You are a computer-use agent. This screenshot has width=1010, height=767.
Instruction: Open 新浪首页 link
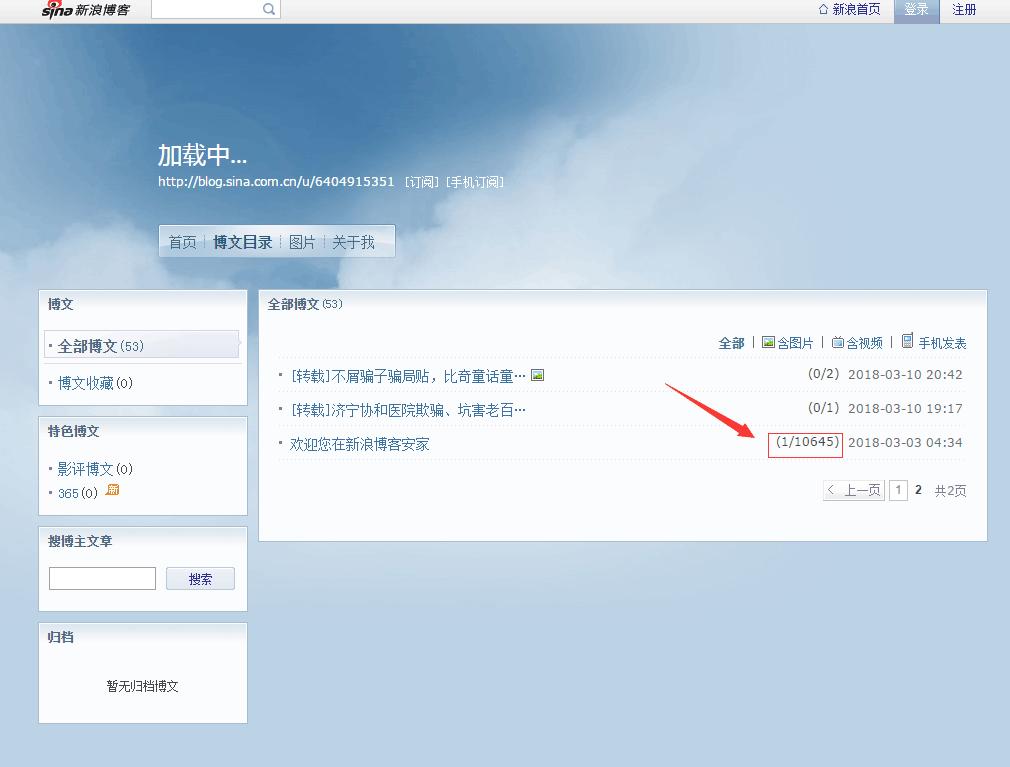[x=850, y=9]
